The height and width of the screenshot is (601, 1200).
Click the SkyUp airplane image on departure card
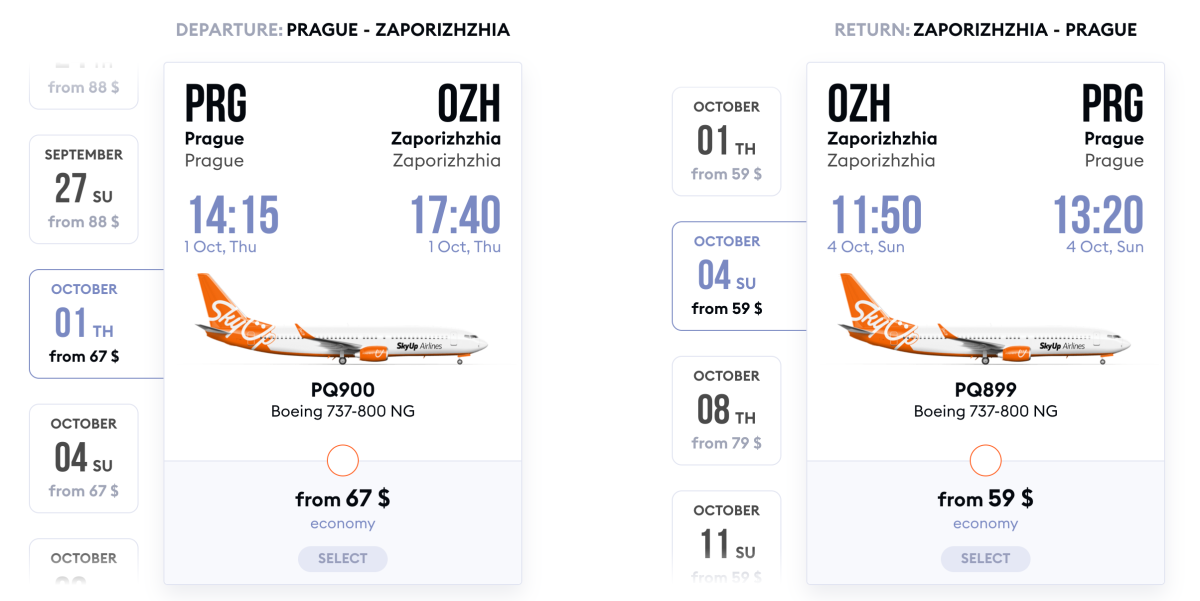click(x=342, y=319)
